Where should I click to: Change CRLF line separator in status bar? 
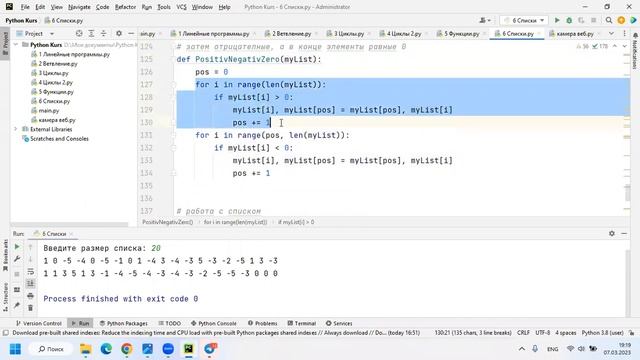coord(523,333)
